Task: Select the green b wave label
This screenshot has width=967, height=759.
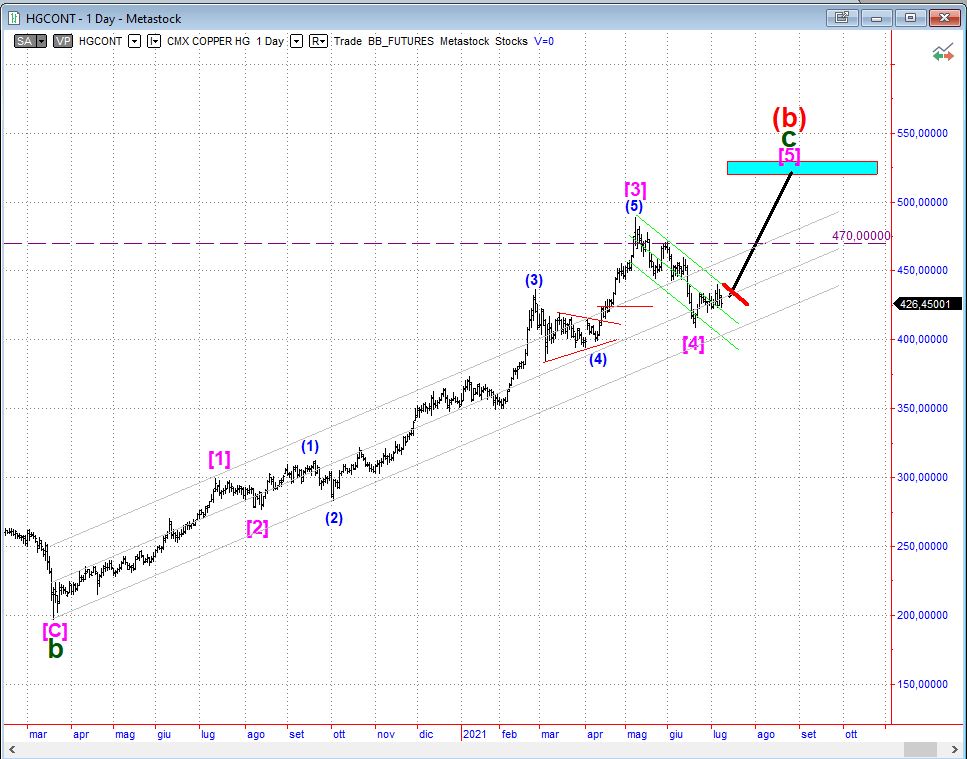Action: pos(56,649)
